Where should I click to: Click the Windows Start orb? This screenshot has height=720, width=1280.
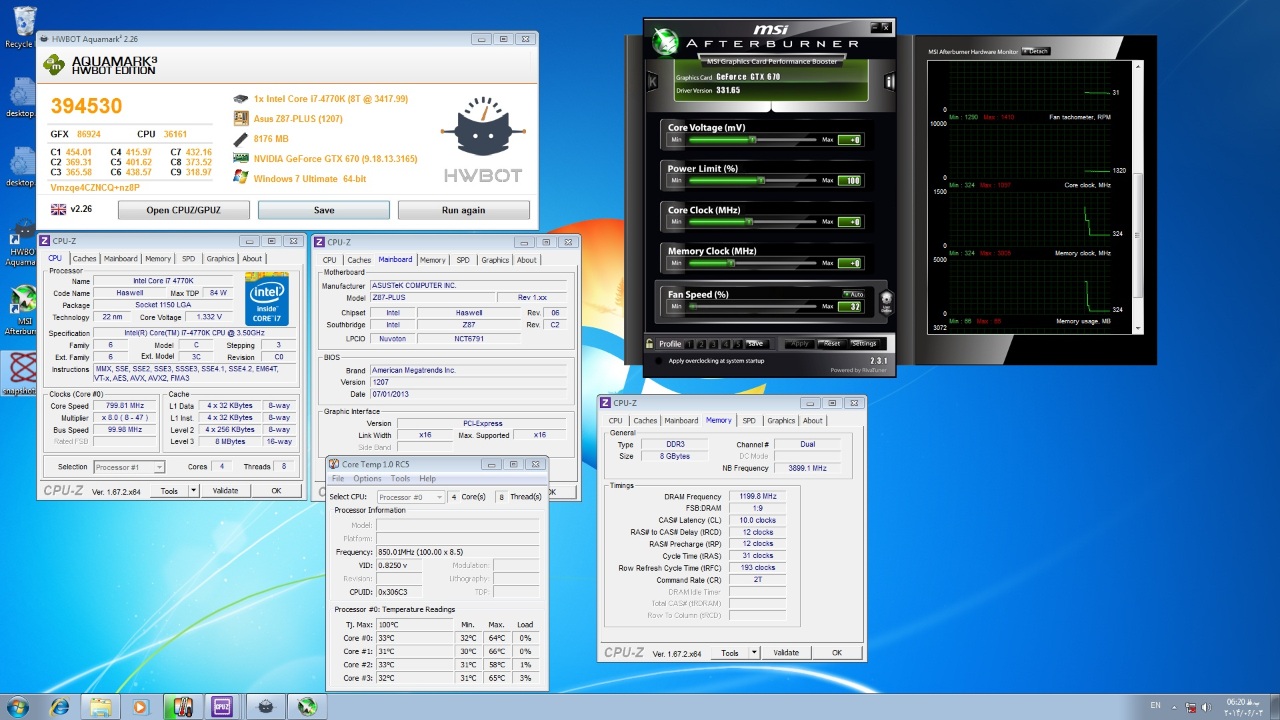pos(17,707)
